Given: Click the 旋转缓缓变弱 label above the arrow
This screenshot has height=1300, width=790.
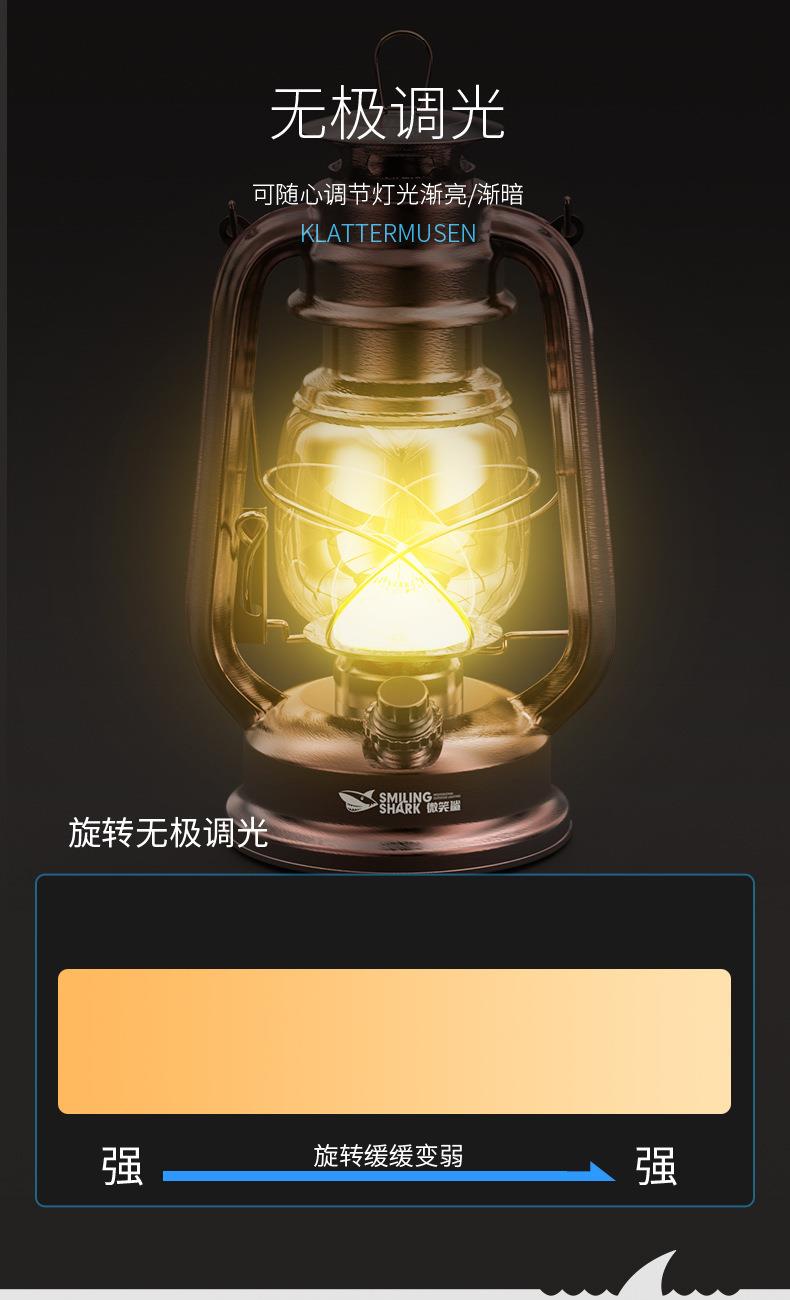Looking at the screenshot, I should (x=388, y=1155).
